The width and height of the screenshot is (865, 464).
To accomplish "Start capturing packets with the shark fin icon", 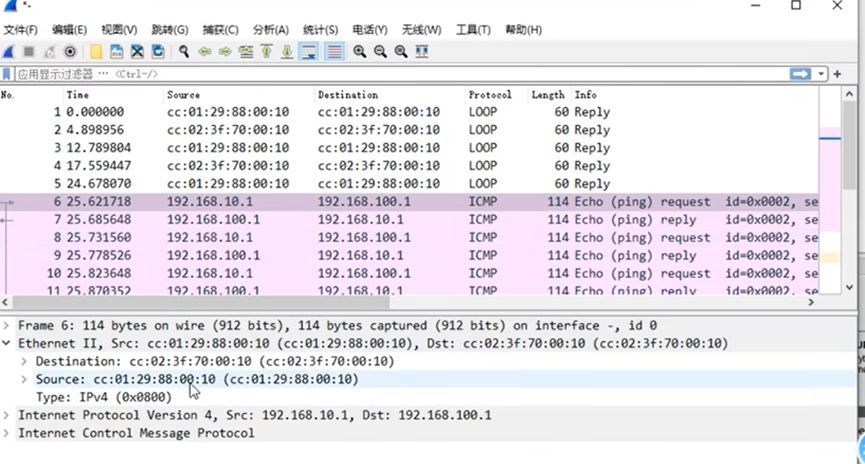I will 8,51.
